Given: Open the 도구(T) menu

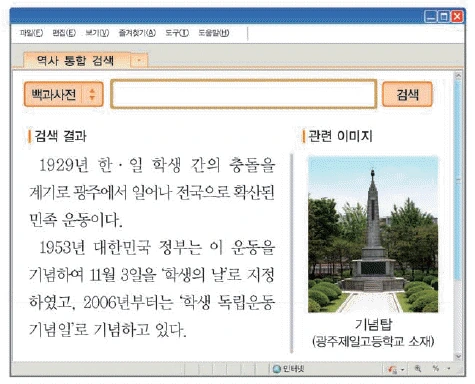Looking at the screenshot, I should (177, 33).
